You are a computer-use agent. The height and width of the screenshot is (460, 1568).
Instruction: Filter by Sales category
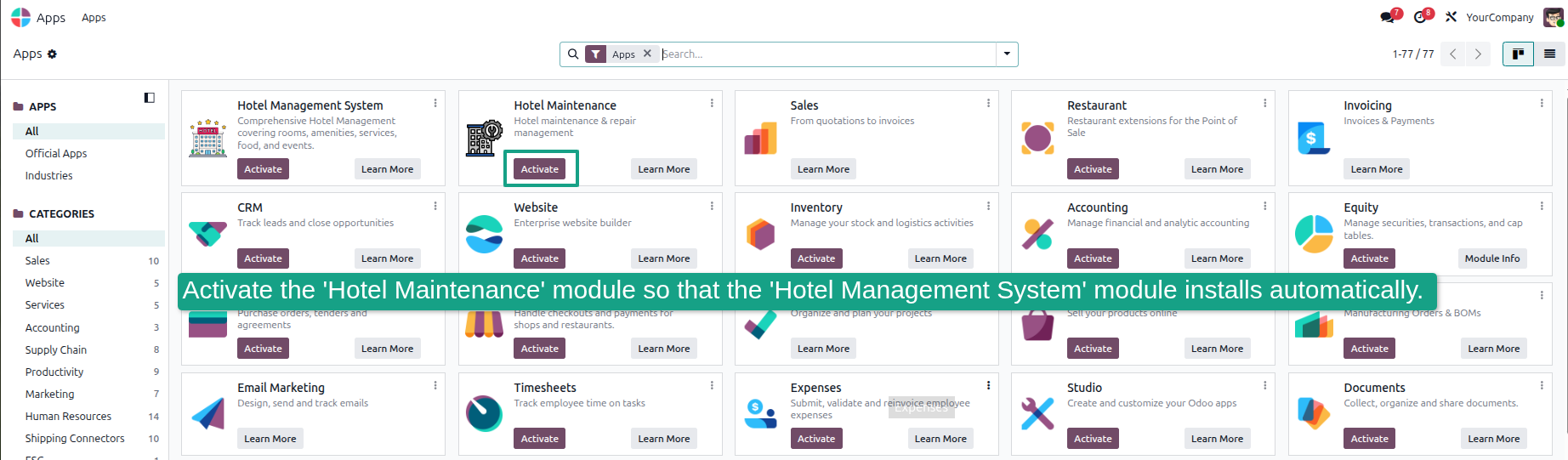[88, 260]
